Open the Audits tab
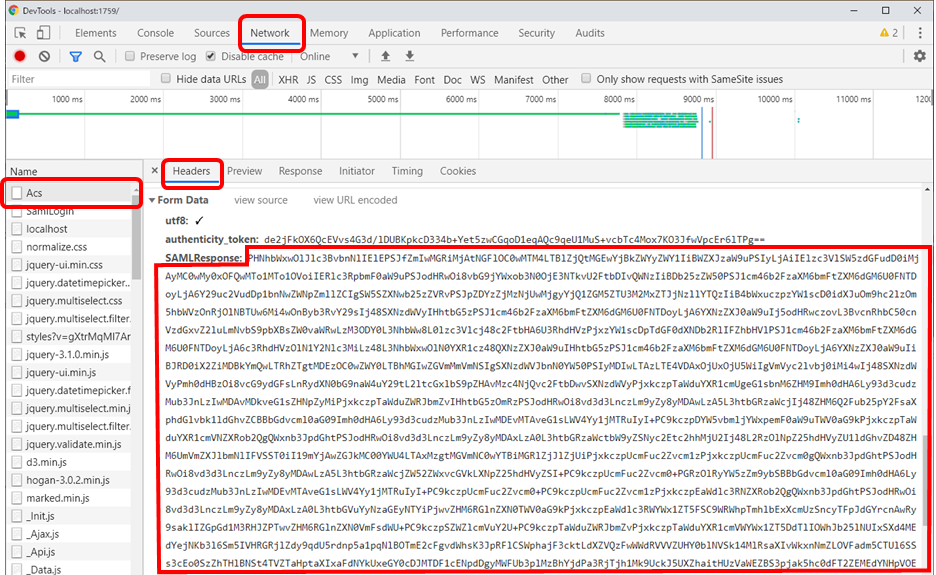The image size is (936, 575). 590,33
